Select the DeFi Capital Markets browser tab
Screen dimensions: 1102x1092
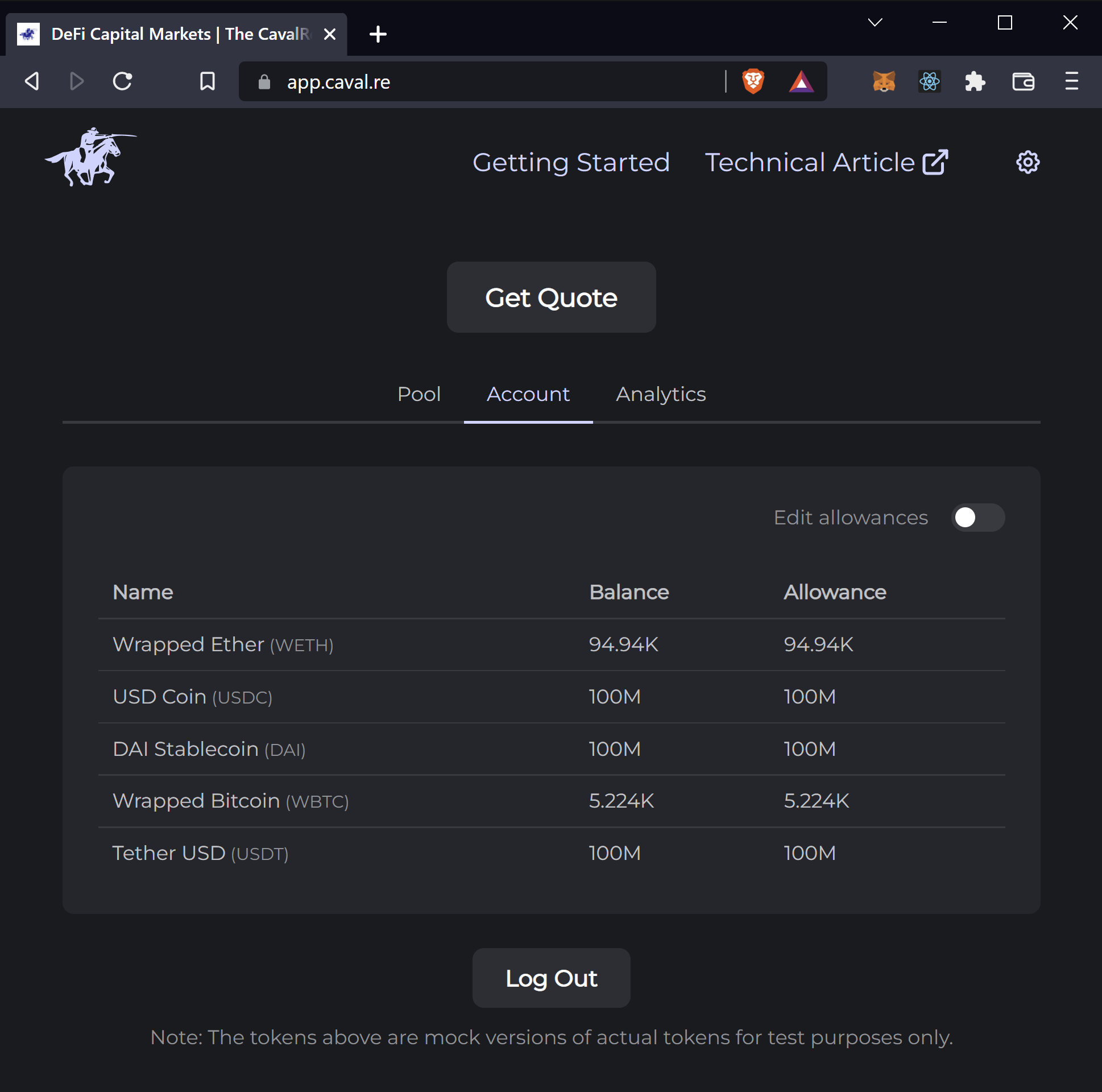(176, 34)
